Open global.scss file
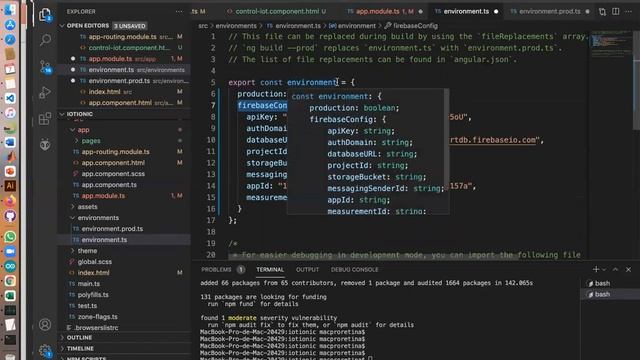 95,262
